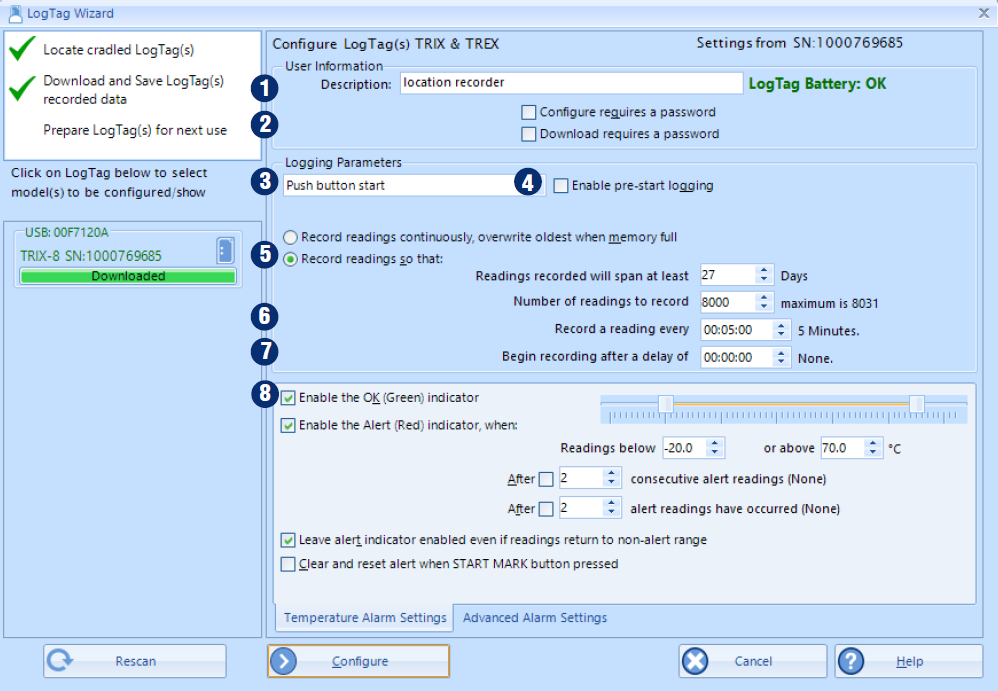The image size is (998, 691).
Task: Click the 00:00:00 delay field
Action: [737, 358]
